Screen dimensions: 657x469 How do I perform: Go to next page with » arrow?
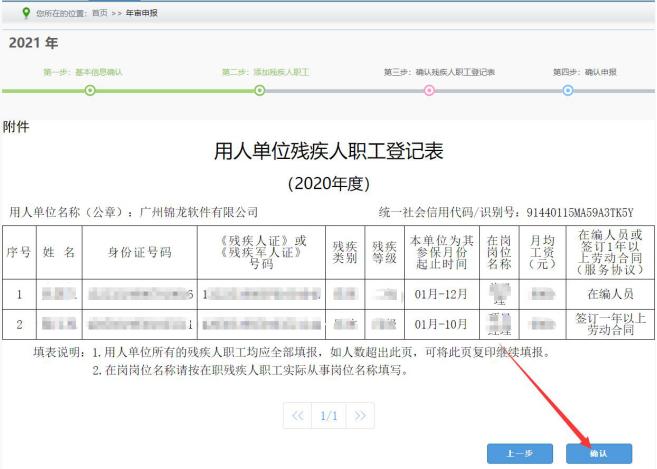[360, 416]
